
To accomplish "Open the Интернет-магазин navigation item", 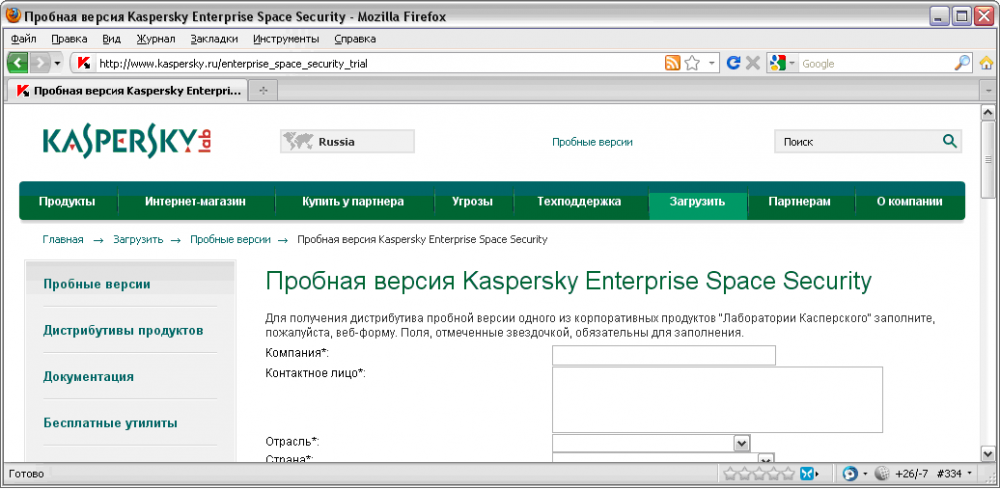I will (x=195, y=201).
